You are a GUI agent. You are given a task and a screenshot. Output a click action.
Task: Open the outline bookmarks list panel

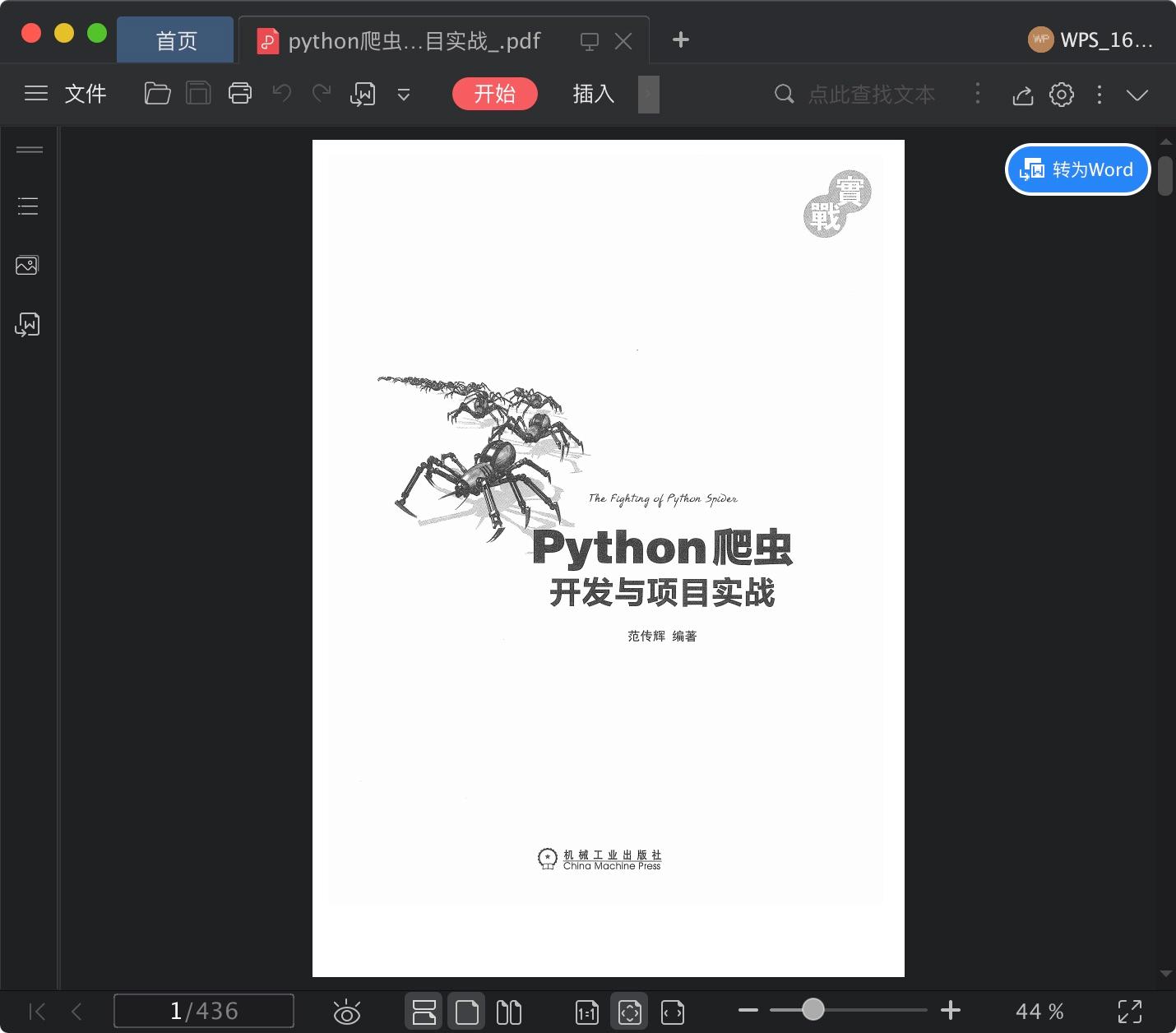[28, 206]
